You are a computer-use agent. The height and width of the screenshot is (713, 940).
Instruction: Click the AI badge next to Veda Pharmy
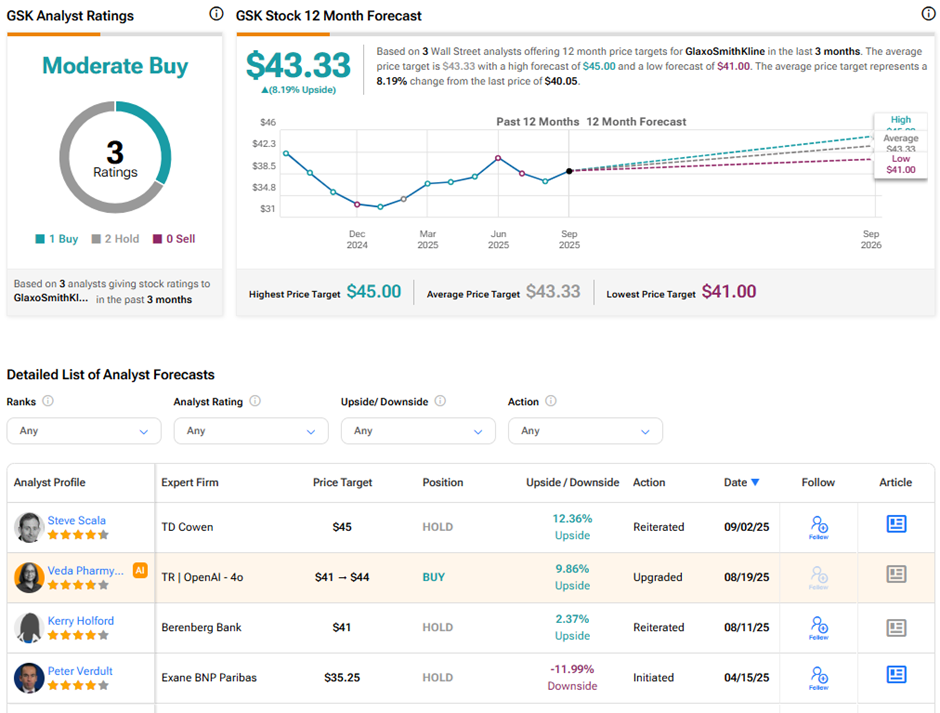[140, 570]
